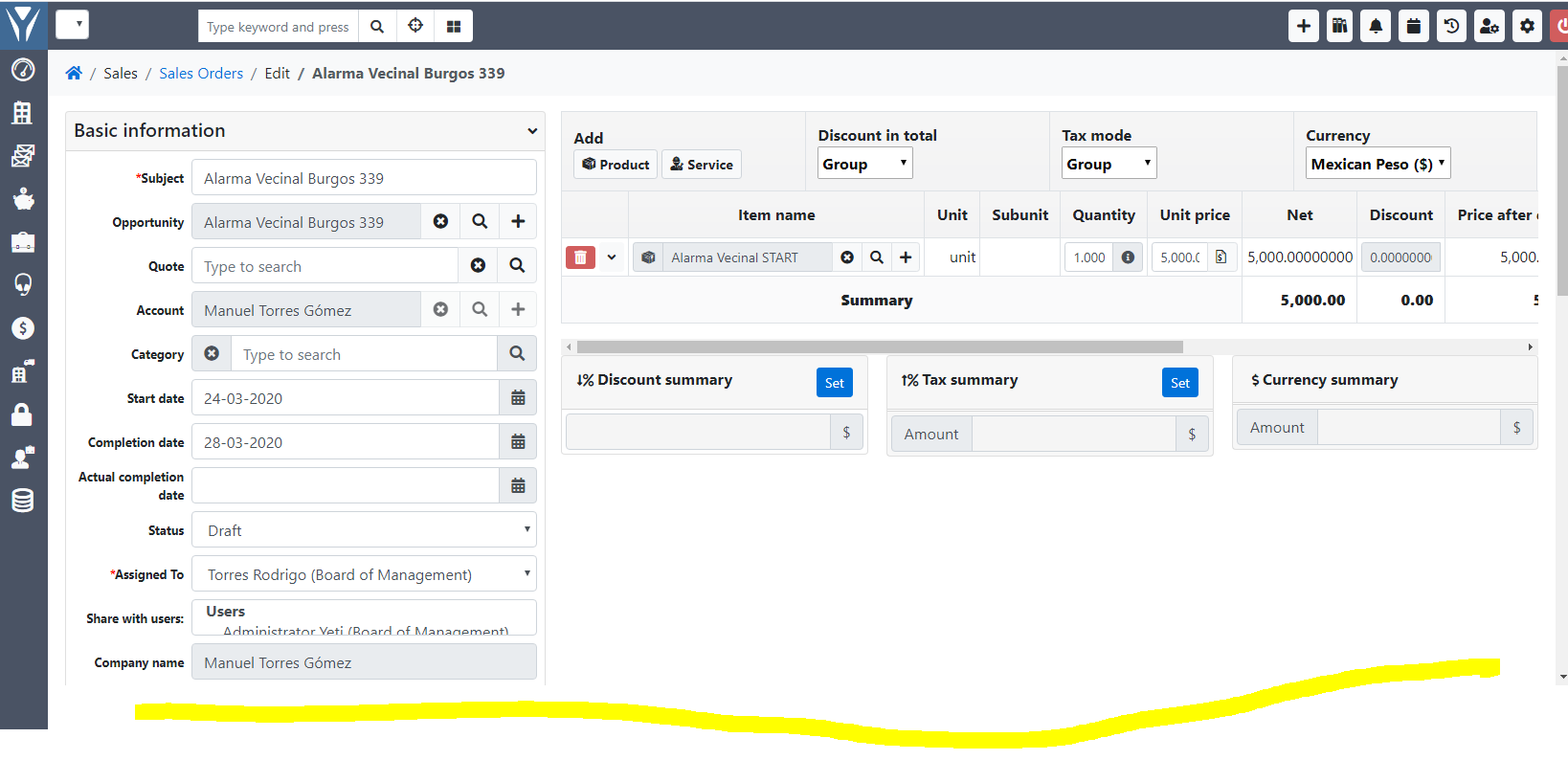
Task: Search Category with magnifier icon
Action: coord(517,353)
